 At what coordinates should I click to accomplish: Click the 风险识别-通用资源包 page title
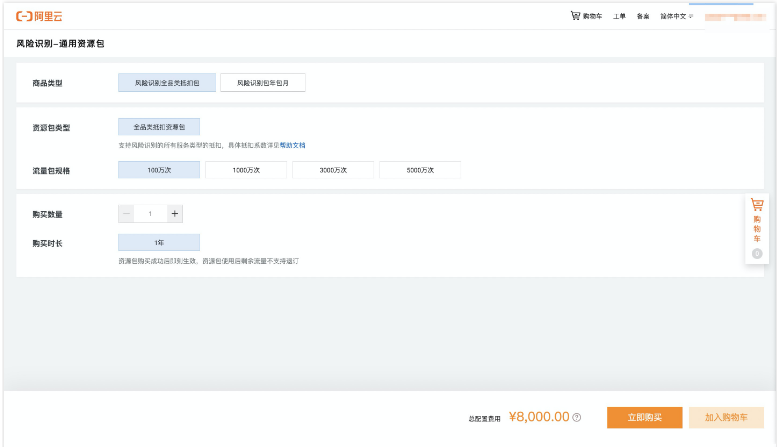click(x=60, y=44)
